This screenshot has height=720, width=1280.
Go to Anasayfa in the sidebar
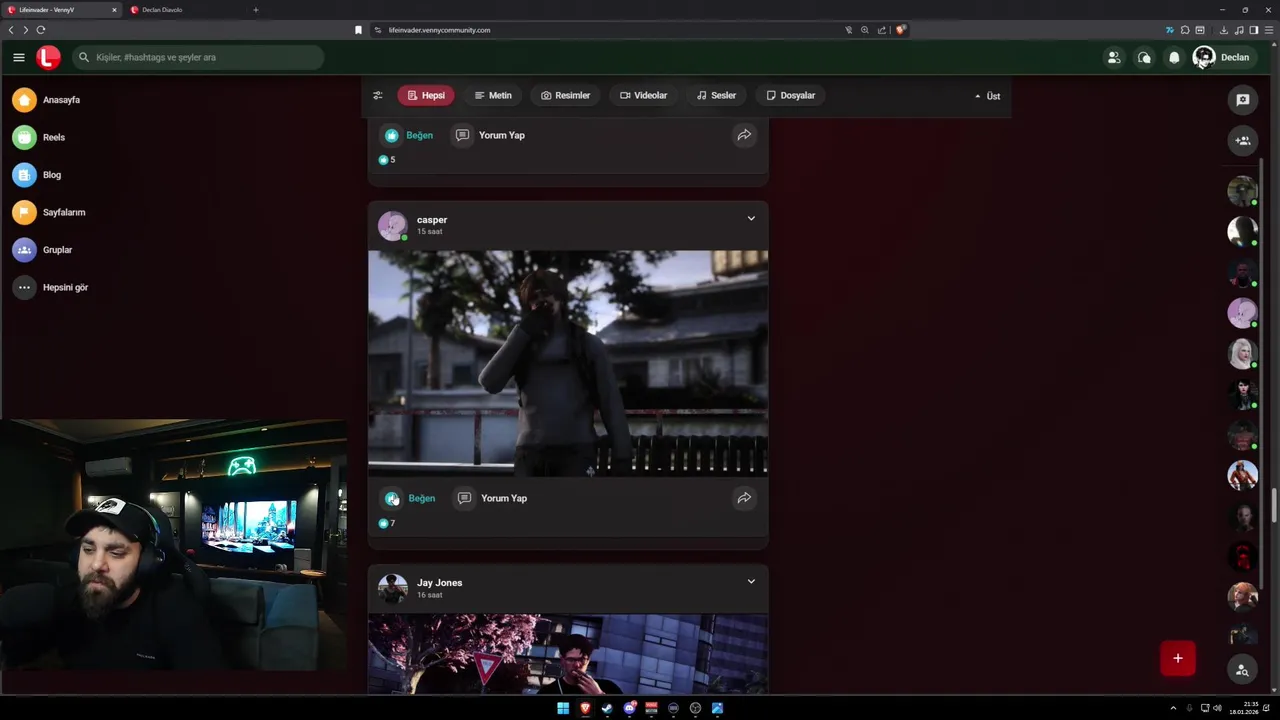(x=48, y=100)
